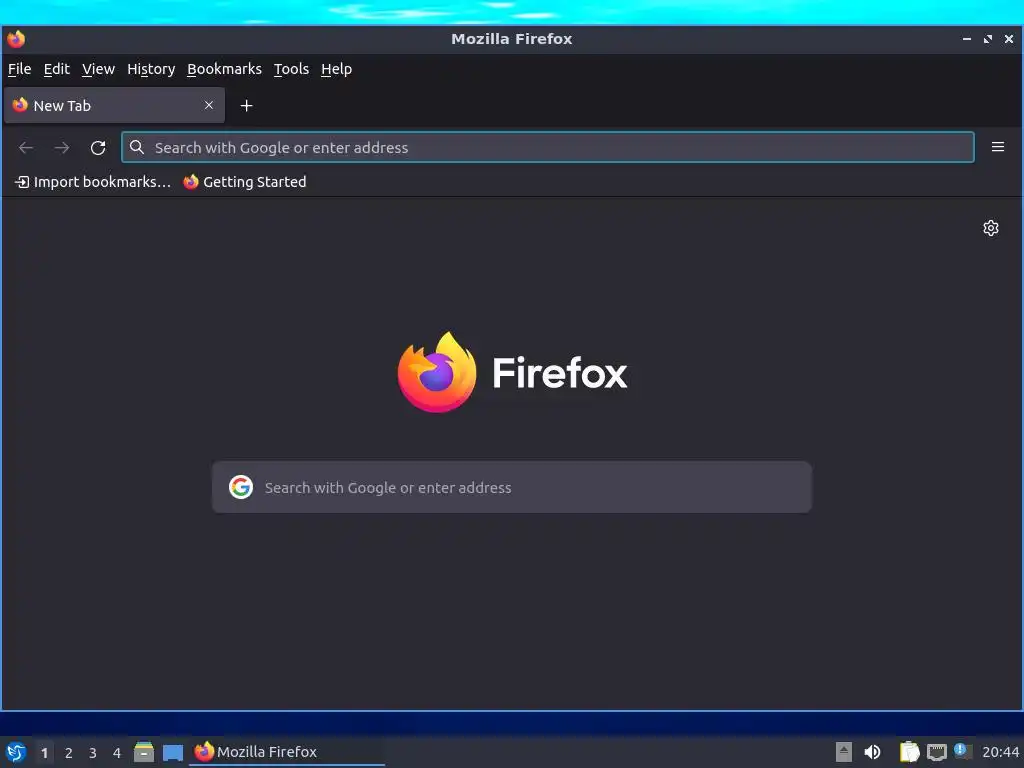
Task: Close the Firefox window
Action: pyautogui.click(x=1008, y=39)
